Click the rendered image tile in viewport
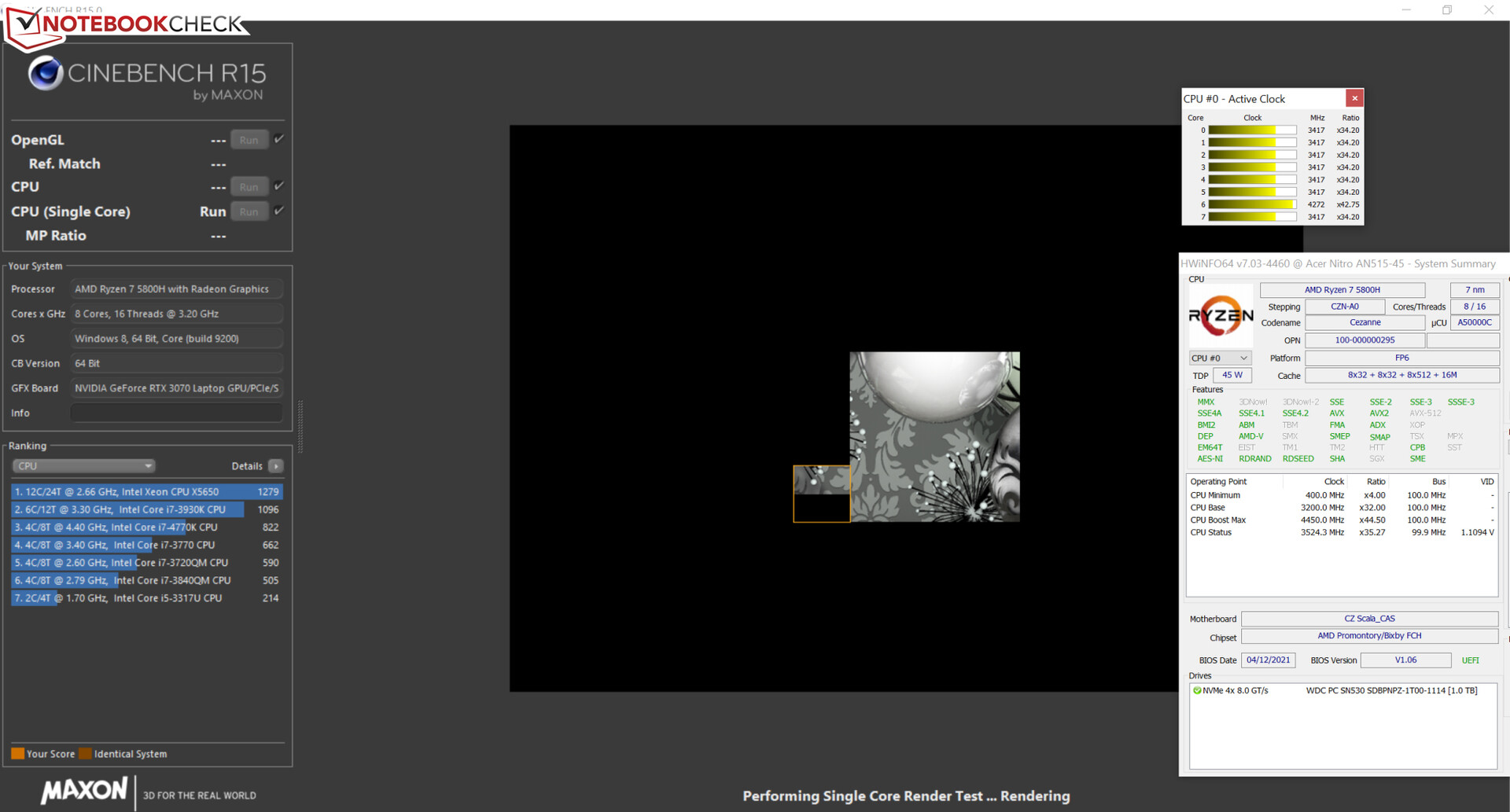This screenshot has height=812, width=1510. click(934, 436)
